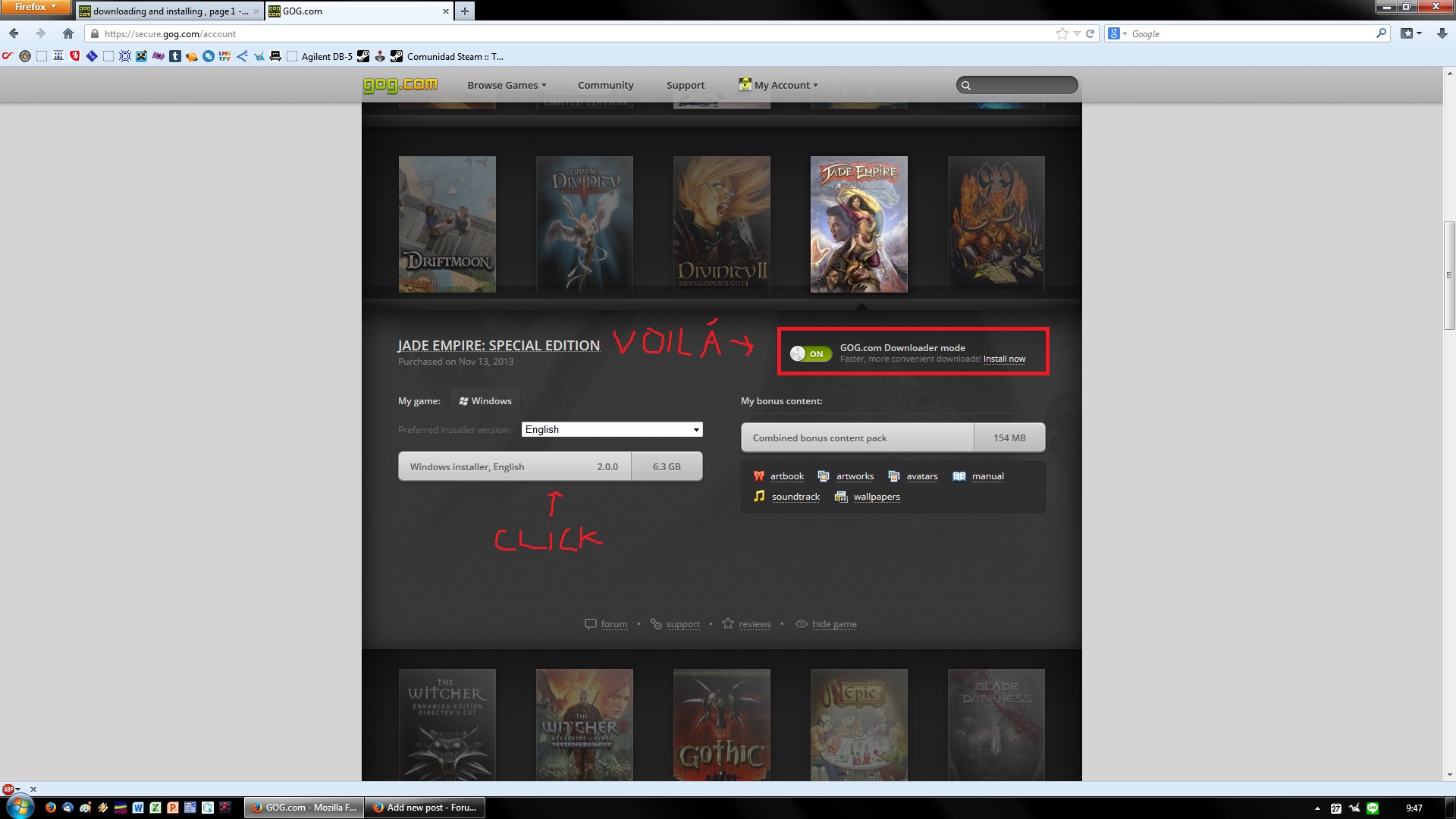This screenshot has width=1456, height=819.
Task: Open the Firefox application menu button
Action: point(35,7)
